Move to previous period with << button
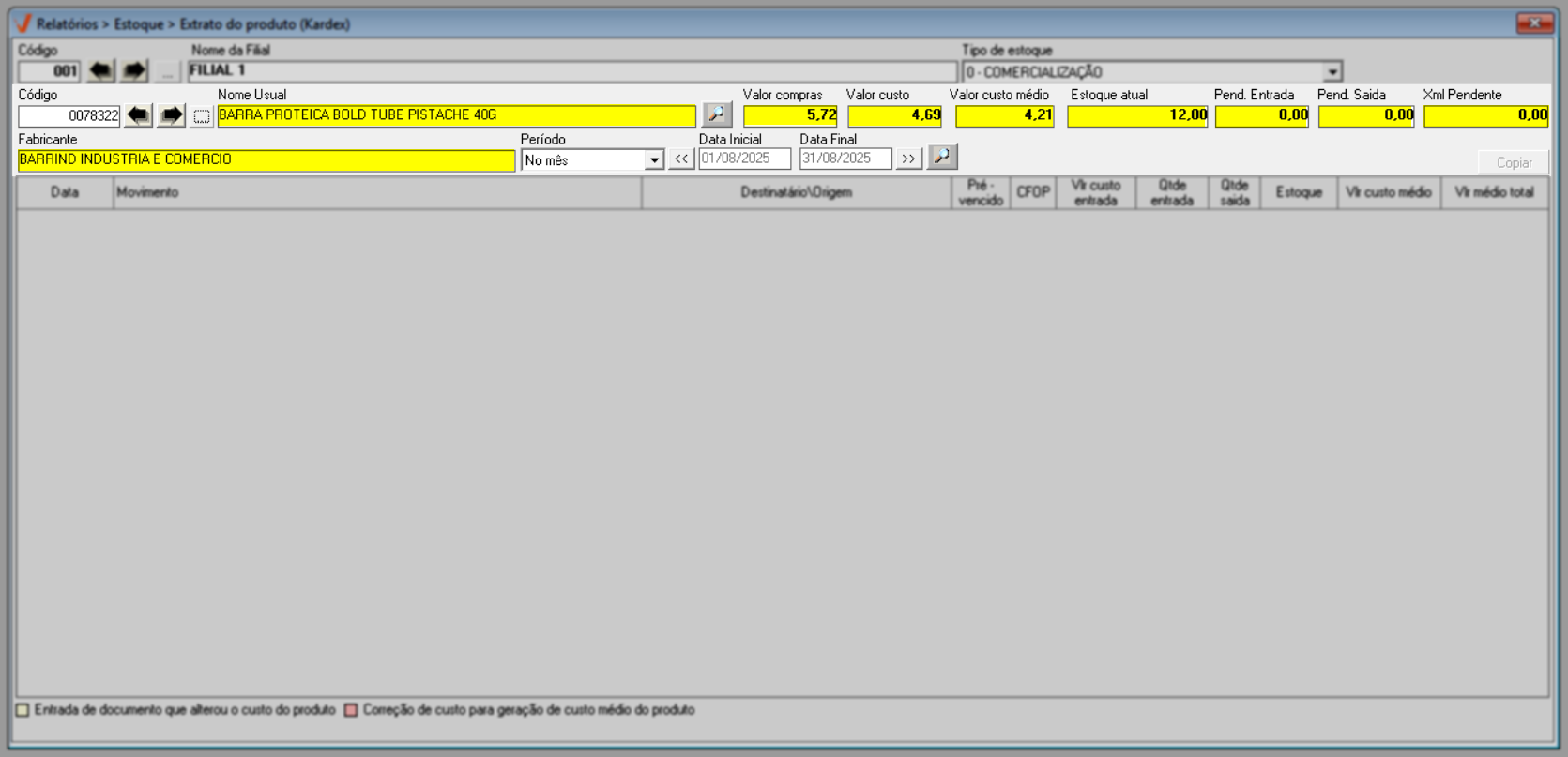The image size is (1568, 757). pyautogui.click(x=681, y=159)
